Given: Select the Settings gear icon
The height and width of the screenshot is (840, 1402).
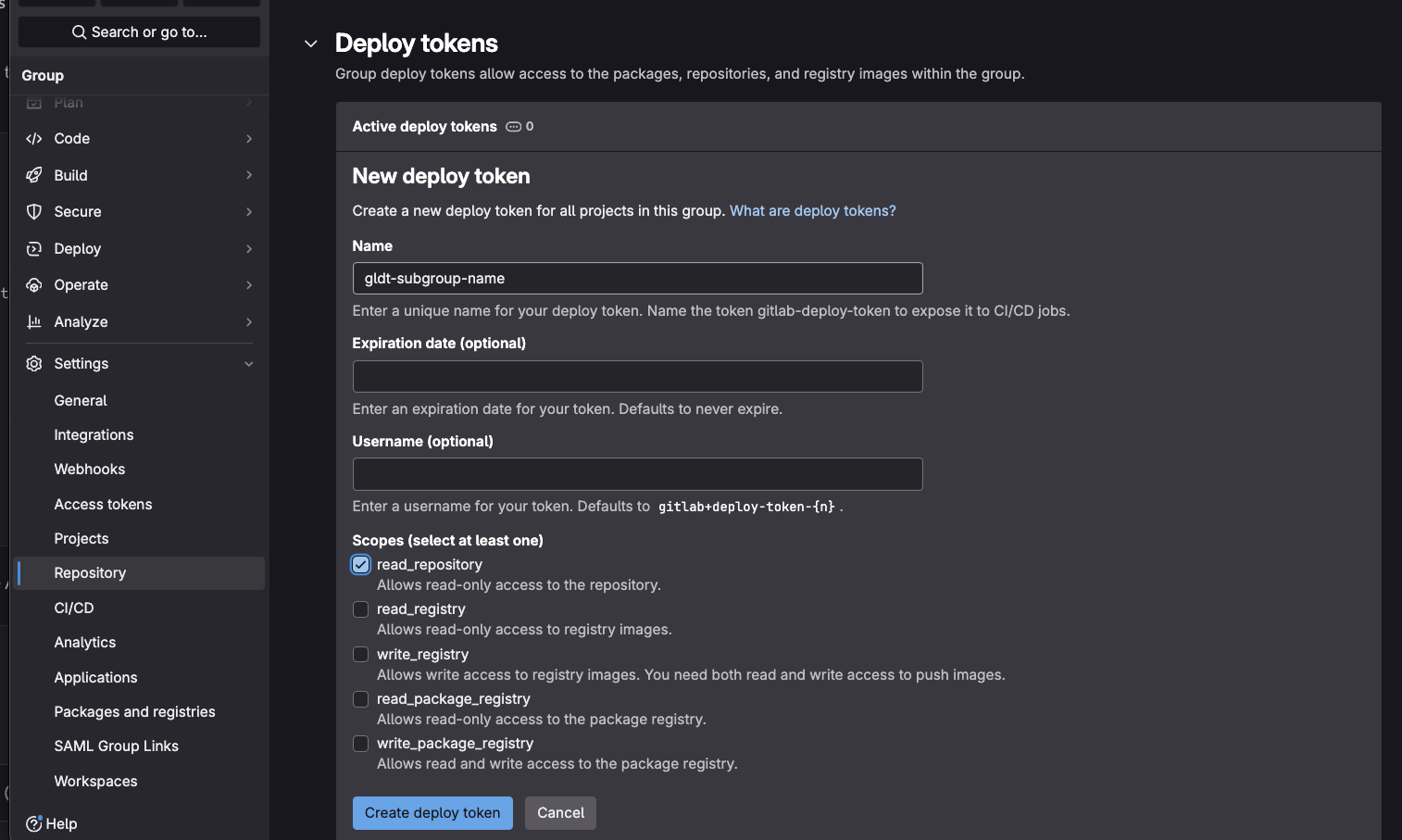Looking at the screenshot, I should pos(33,363).
